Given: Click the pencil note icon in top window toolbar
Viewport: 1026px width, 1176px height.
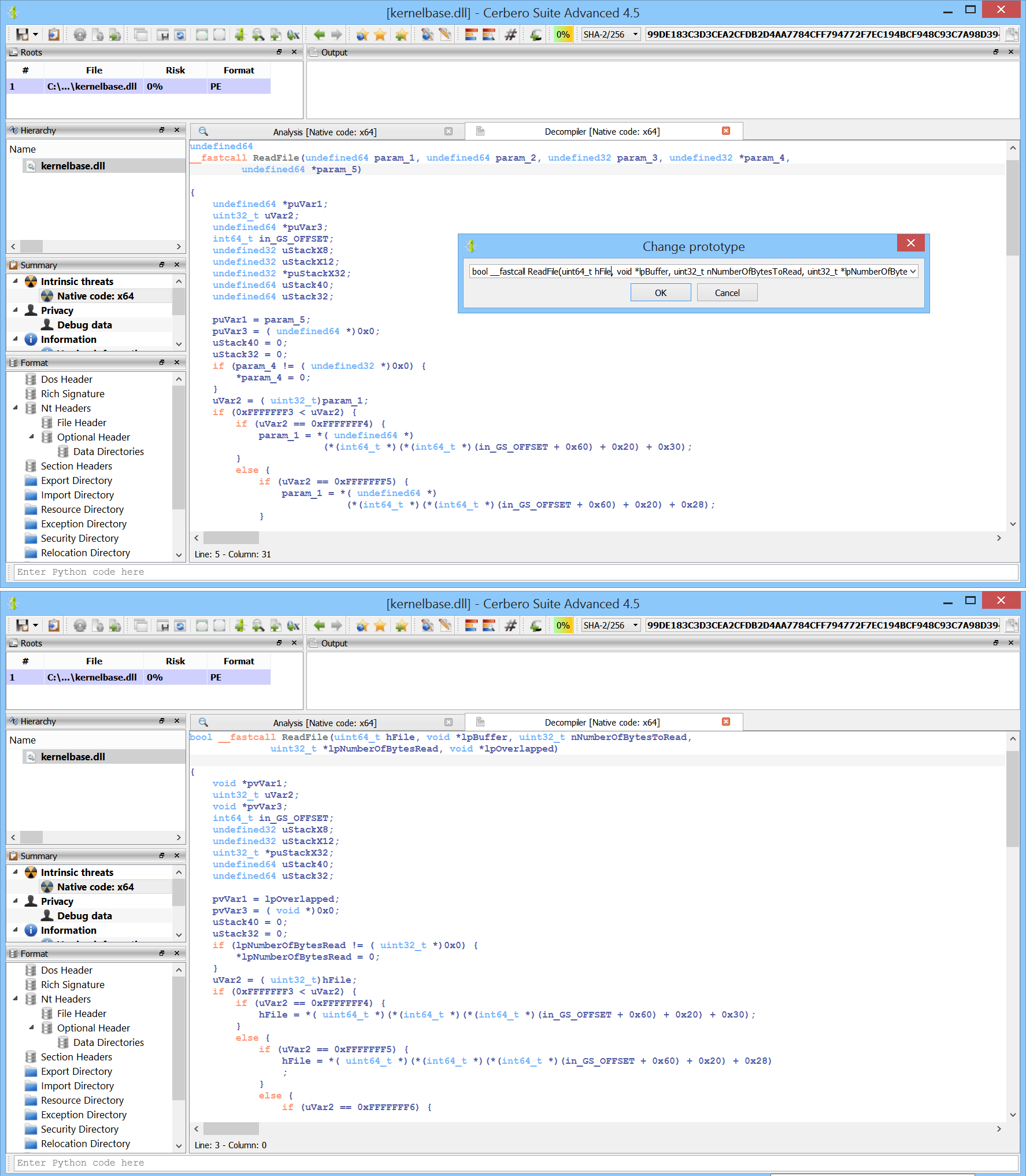Looking at the screenshot, I should [445, 35].
